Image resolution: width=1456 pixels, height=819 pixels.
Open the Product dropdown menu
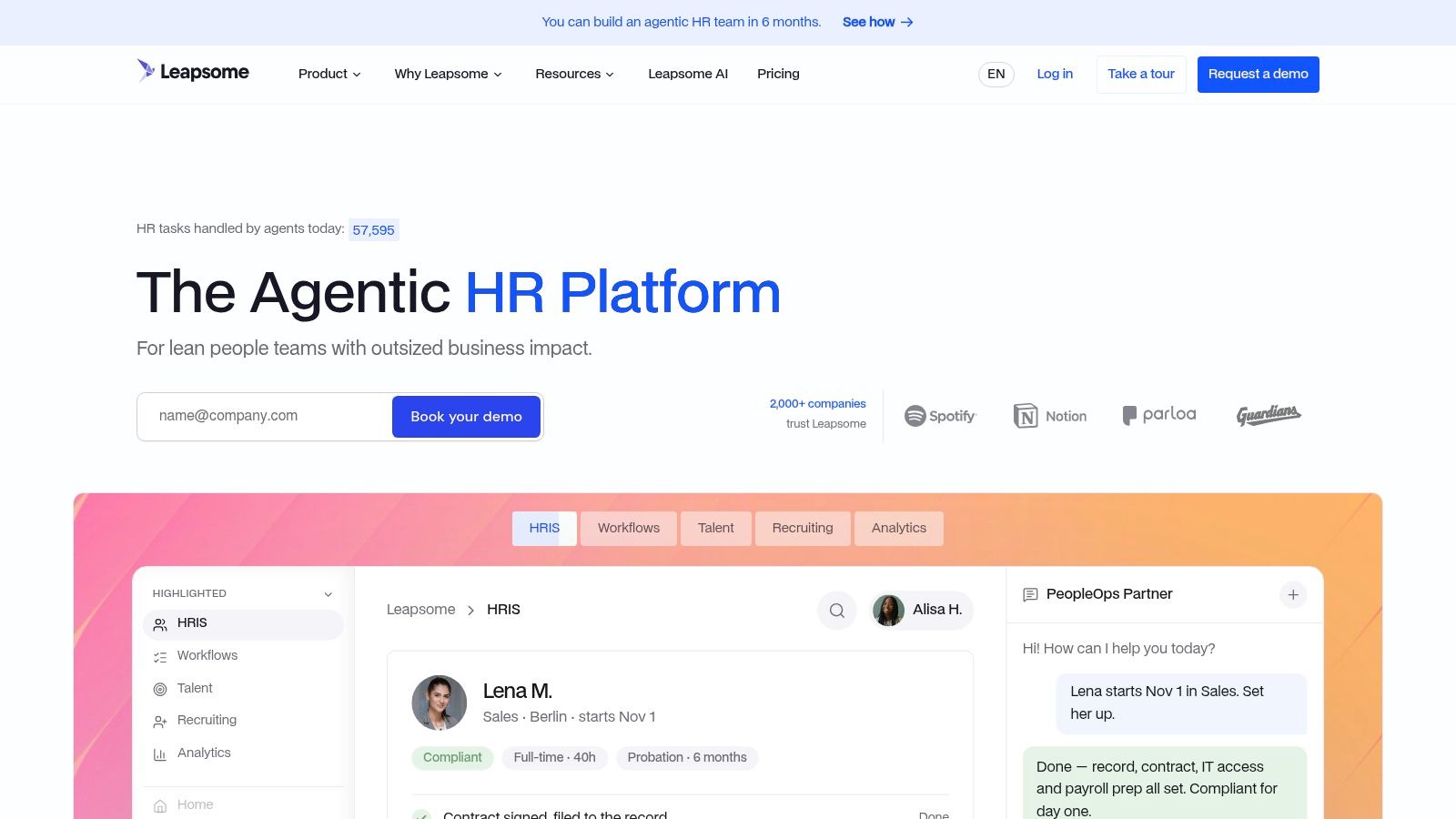(329, 74)
